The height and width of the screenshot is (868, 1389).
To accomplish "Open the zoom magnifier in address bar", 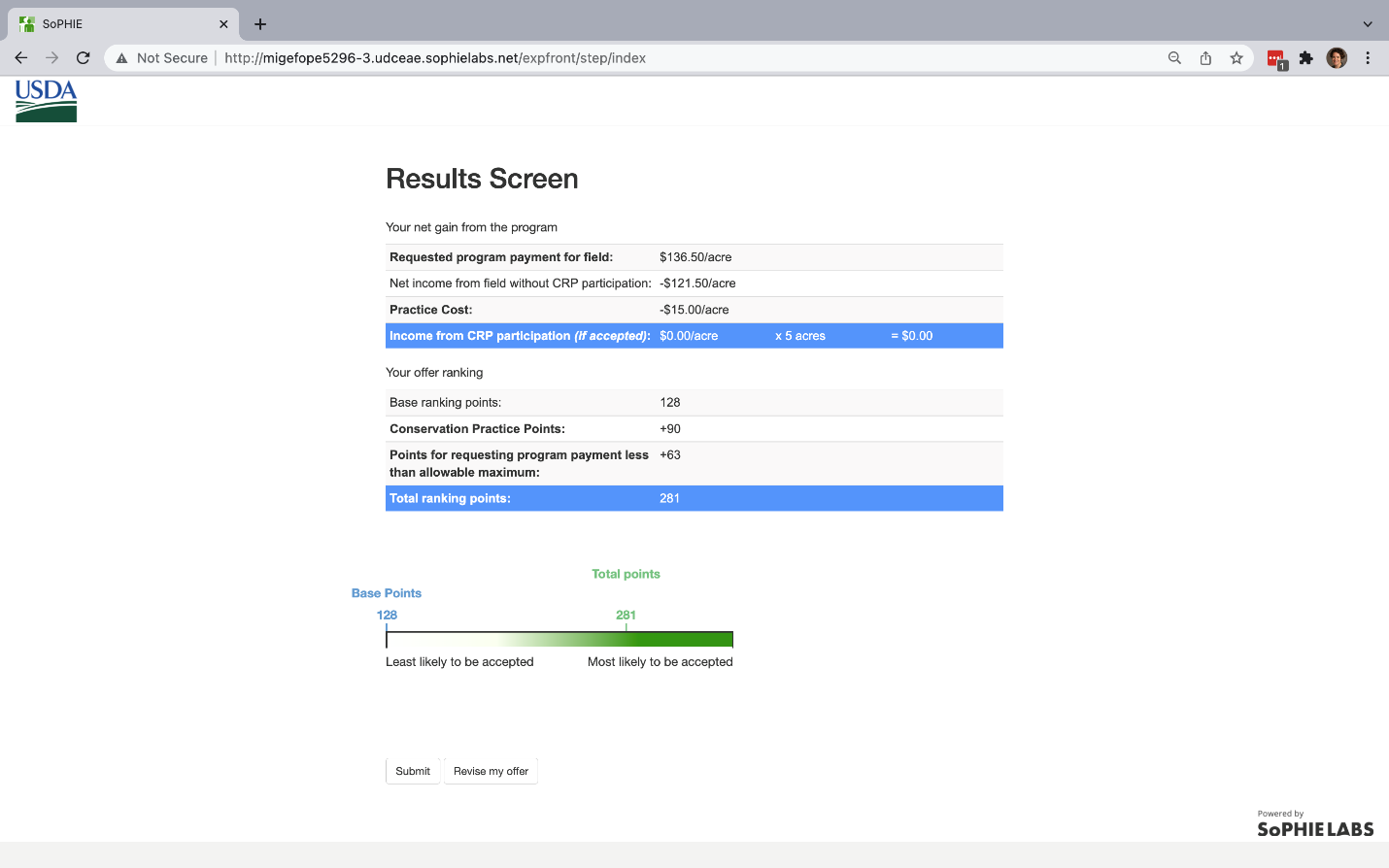I will coord(1174,58).
